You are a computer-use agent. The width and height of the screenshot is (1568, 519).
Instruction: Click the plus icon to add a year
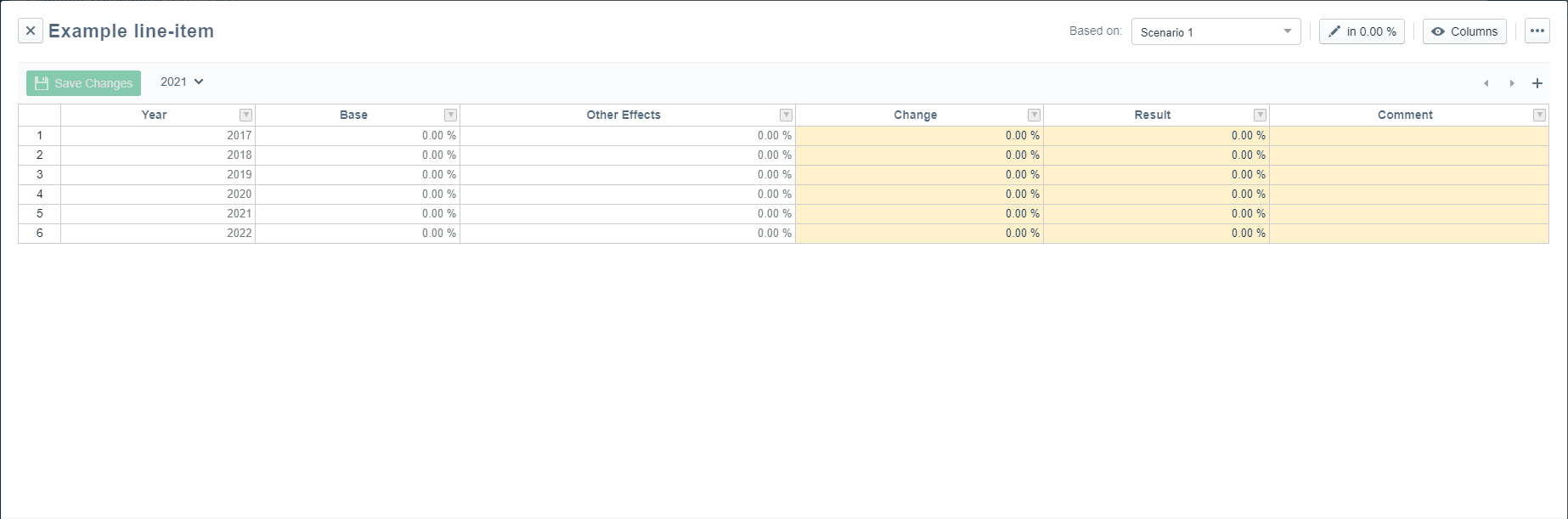coord(1537,83)
